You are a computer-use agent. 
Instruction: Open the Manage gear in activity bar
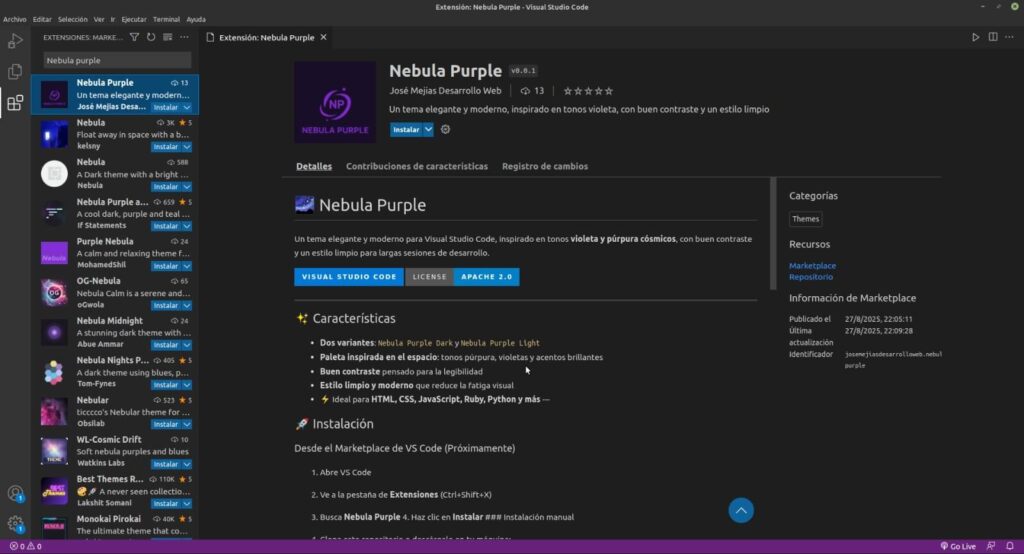15,524
